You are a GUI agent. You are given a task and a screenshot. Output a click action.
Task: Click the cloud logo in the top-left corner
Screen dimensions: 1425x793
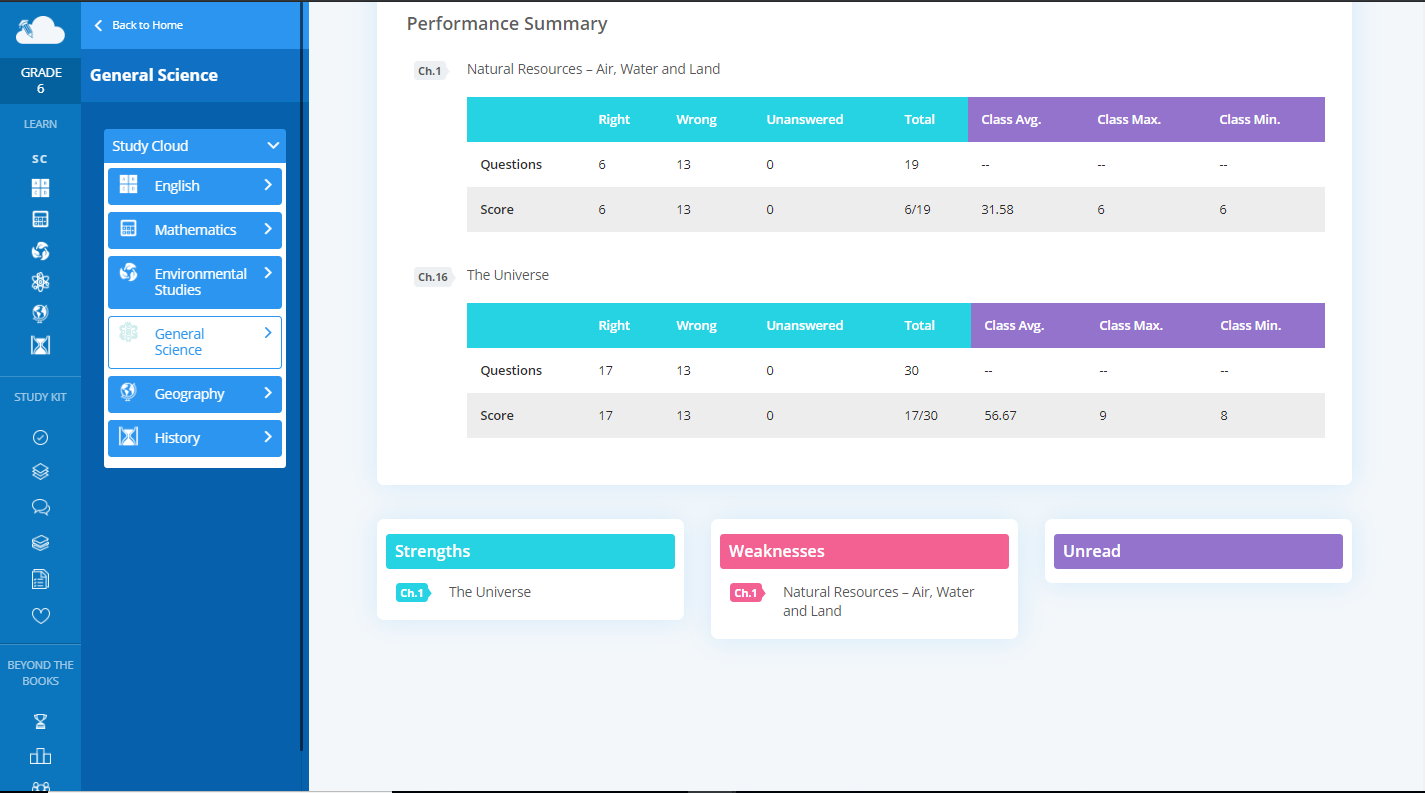(x=40, y=30)
